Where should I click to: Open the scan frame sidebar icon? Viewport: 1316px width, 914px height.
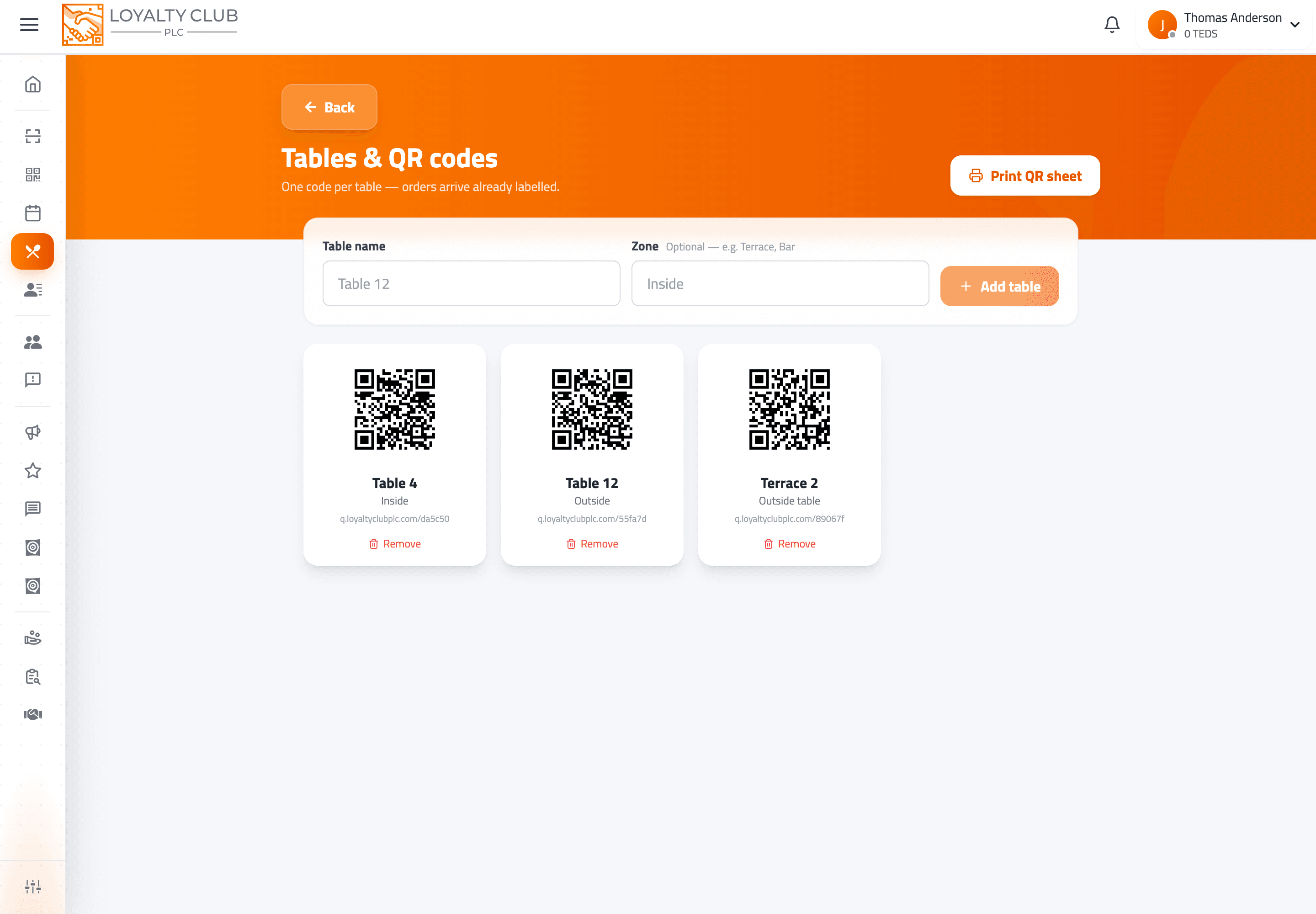[32, 136]
